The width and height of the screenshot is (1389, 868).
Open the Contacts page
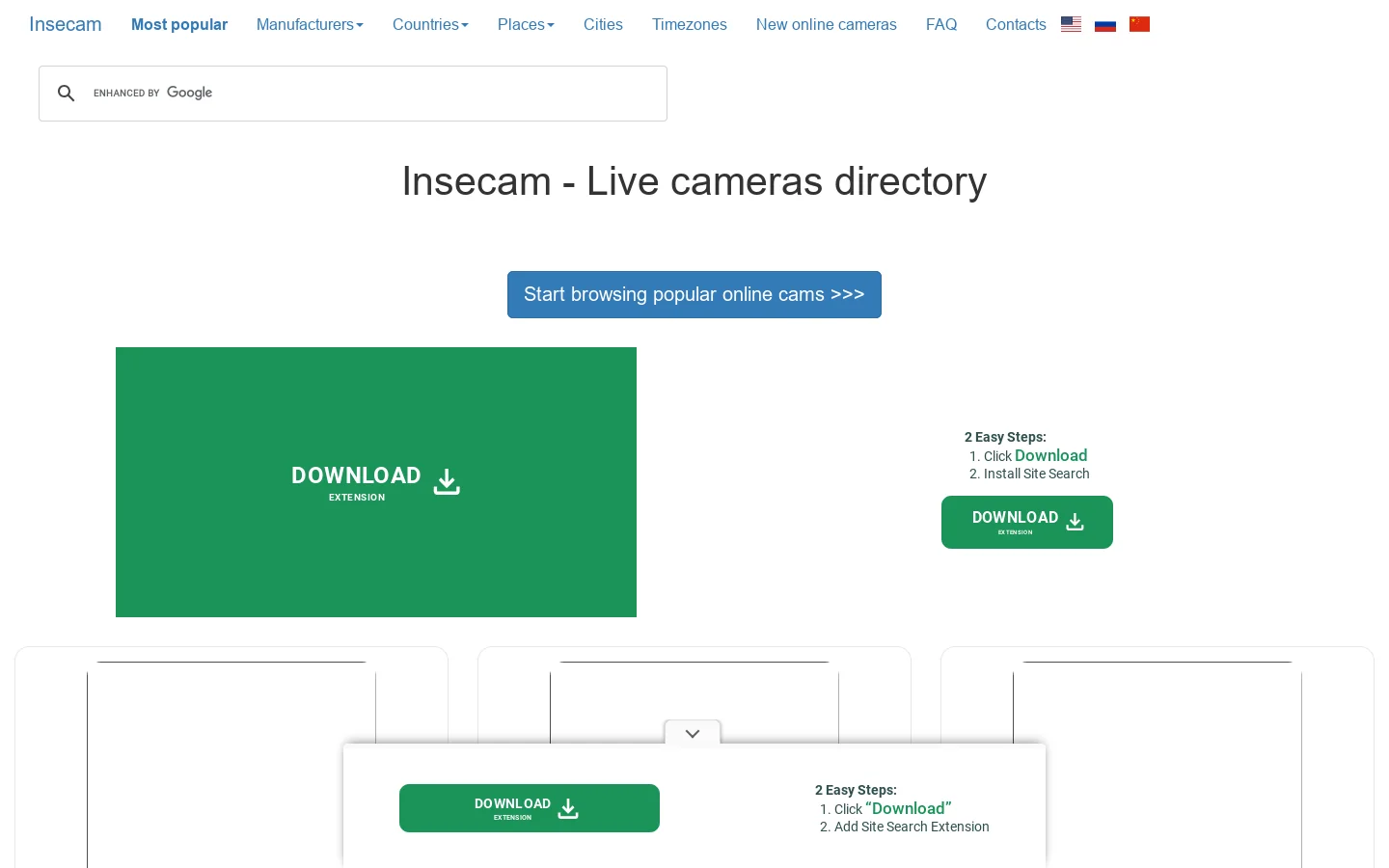pos(1016,24)
